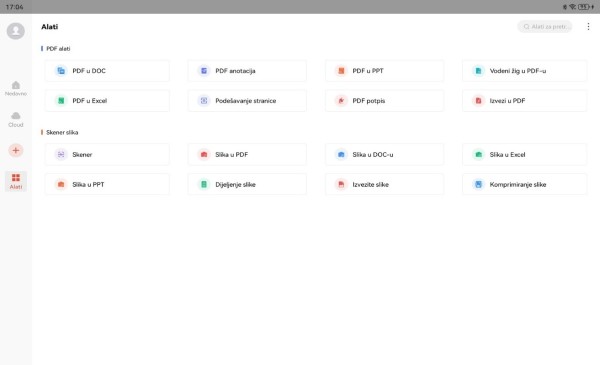This screenshot has width=600, height=365.
Task: Launch the Skener icon
Action: [61, 155]
